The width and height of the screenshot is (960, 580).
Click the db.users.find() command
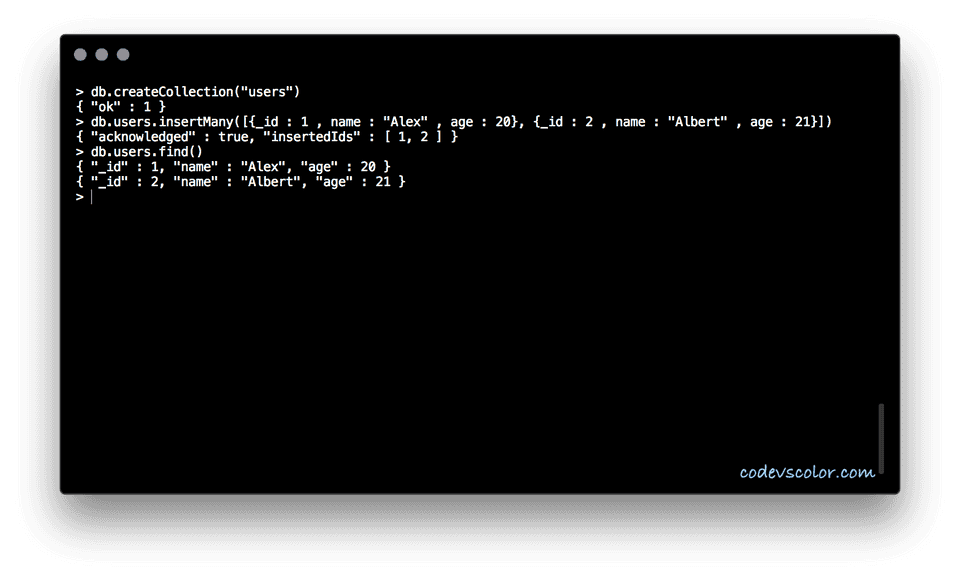click(146, 151)
